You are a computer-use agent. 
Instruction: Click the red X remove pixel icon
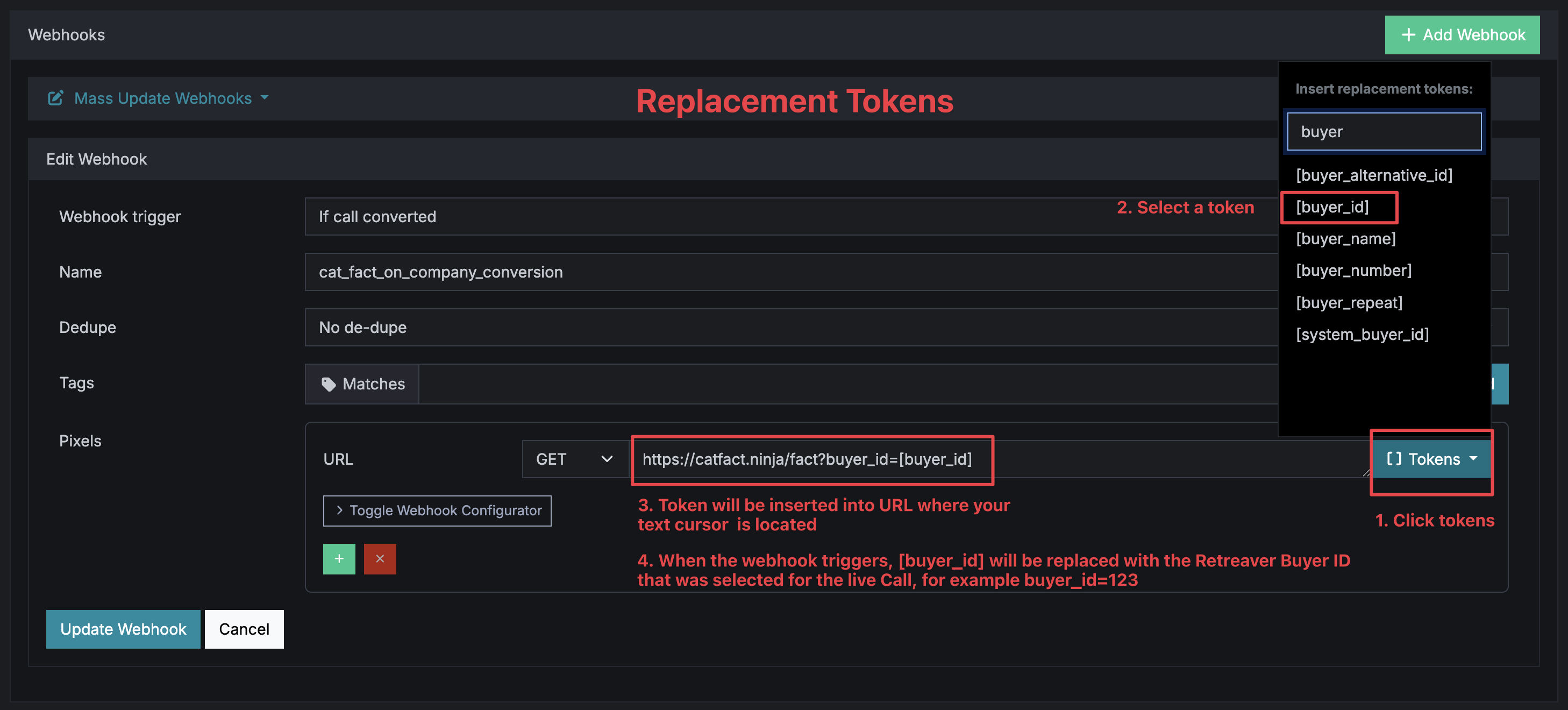380,558
